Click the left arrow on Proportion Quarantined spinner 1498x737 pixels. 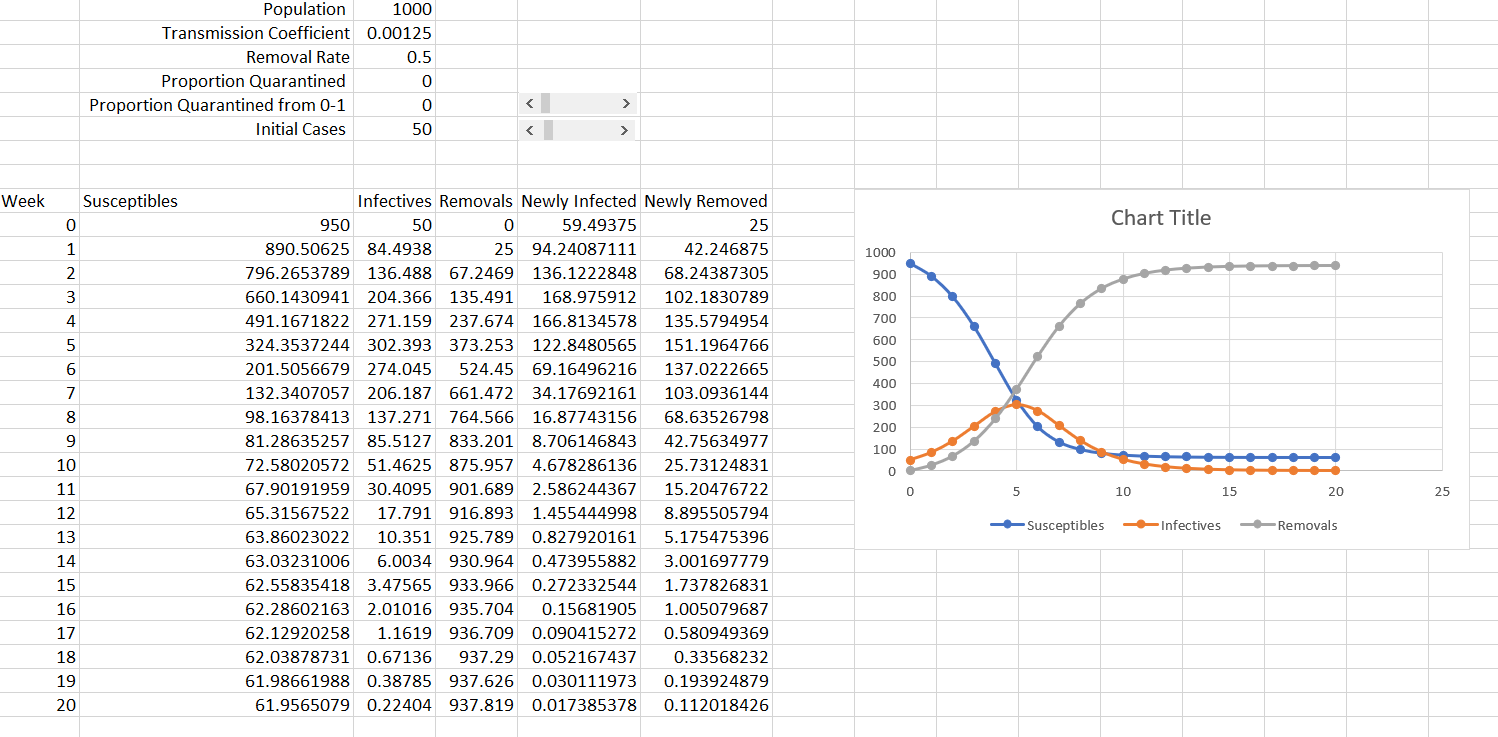coord(529,103)
